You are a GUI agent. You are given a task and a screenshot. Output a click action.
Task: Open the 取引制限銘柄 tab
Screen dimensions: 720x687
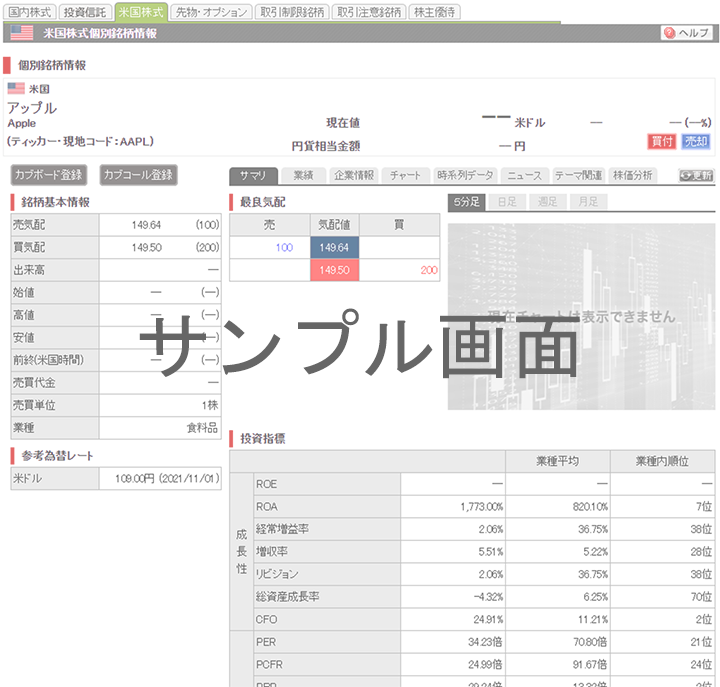tap(292, 12)
